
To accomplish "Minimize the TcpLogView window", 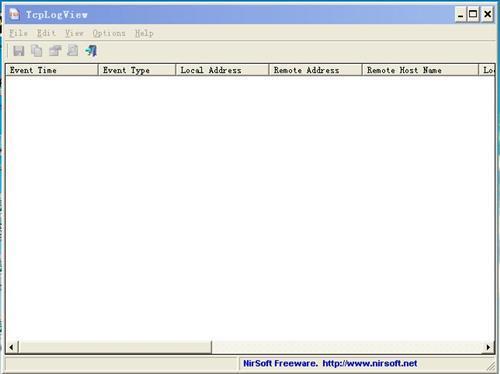I will 461,14.
